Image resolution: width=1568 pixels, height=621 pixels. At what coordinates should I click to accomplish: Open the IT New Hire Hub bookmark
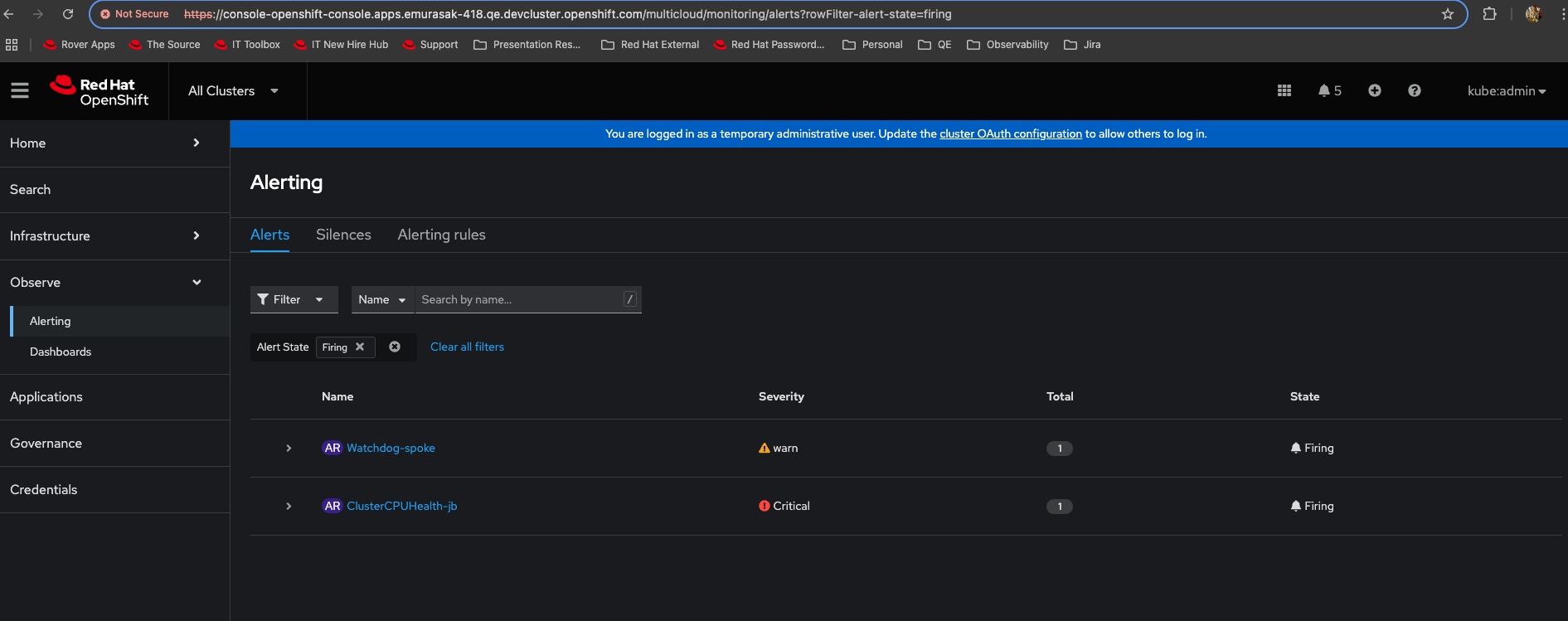342,45
